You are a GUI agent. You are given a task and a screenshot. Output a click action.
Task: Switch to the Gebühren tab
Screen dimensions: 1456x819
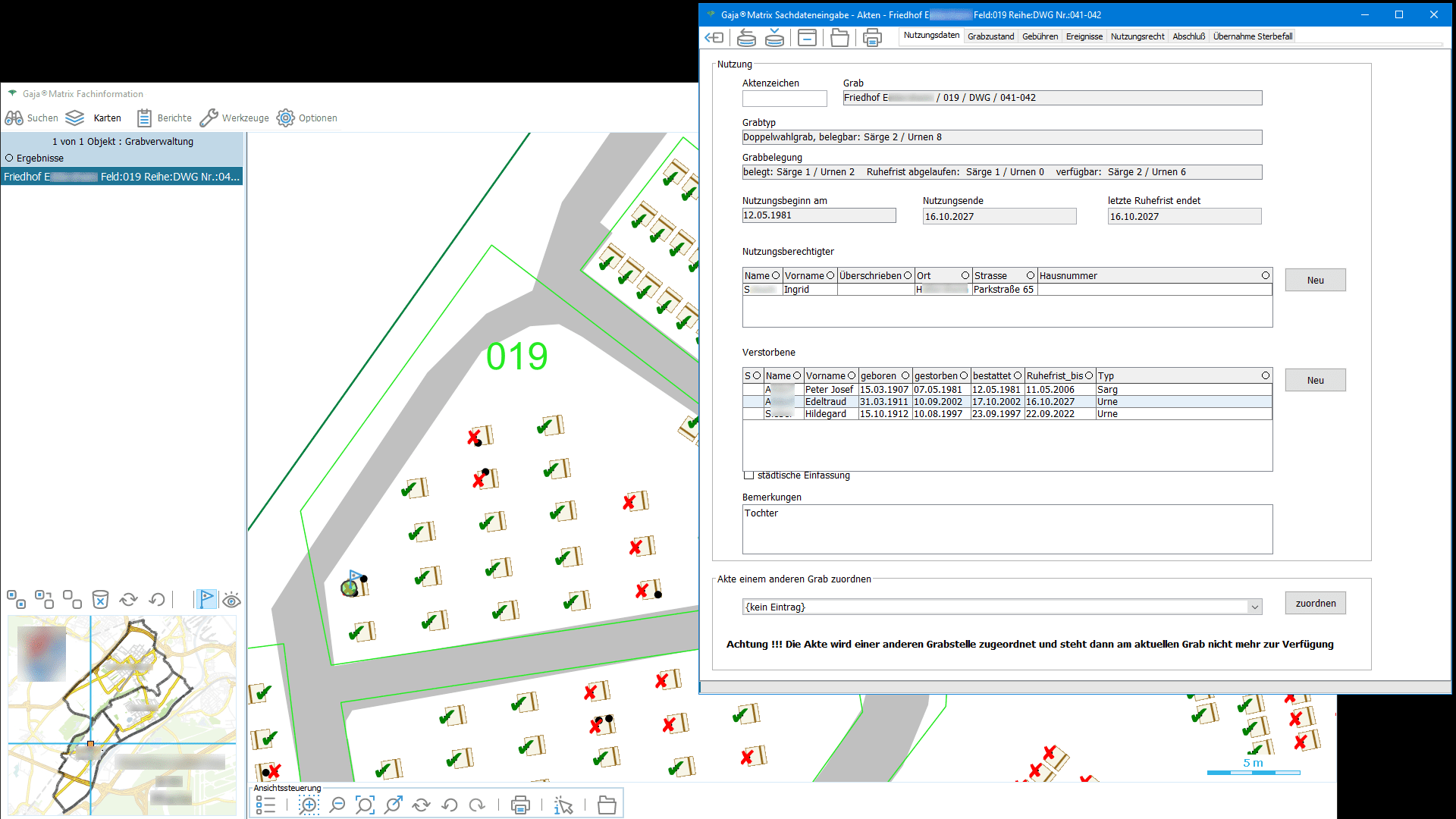[x=1040, y=36]
